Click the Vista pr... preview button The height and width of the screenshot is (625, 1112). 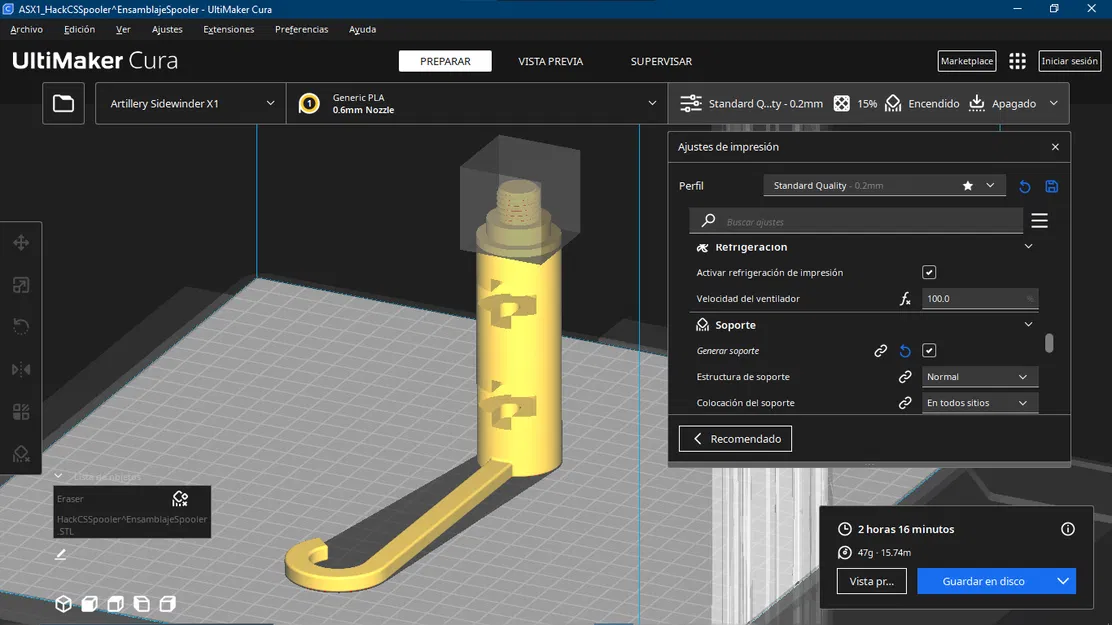872,581
